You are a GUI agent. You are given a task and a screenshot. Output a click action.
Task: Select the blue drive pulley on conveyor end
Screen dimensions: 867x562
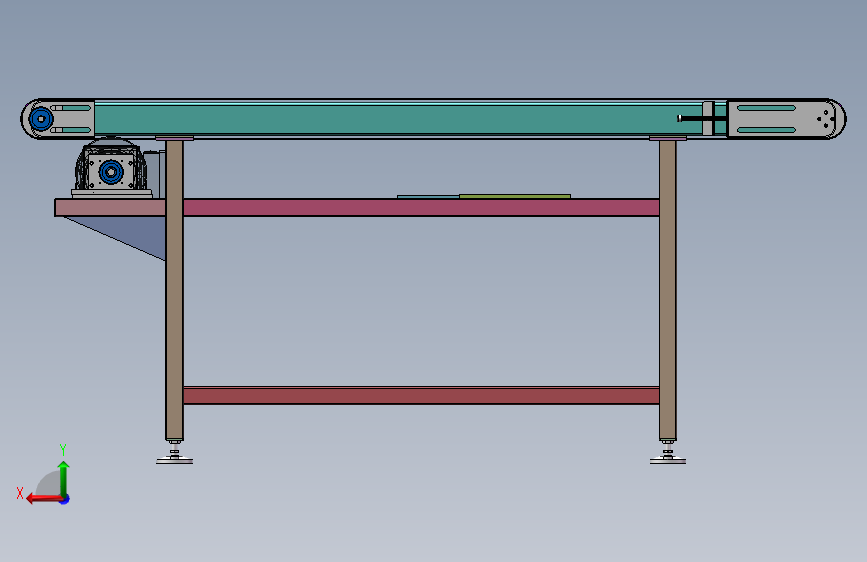[x=40, y=119]
